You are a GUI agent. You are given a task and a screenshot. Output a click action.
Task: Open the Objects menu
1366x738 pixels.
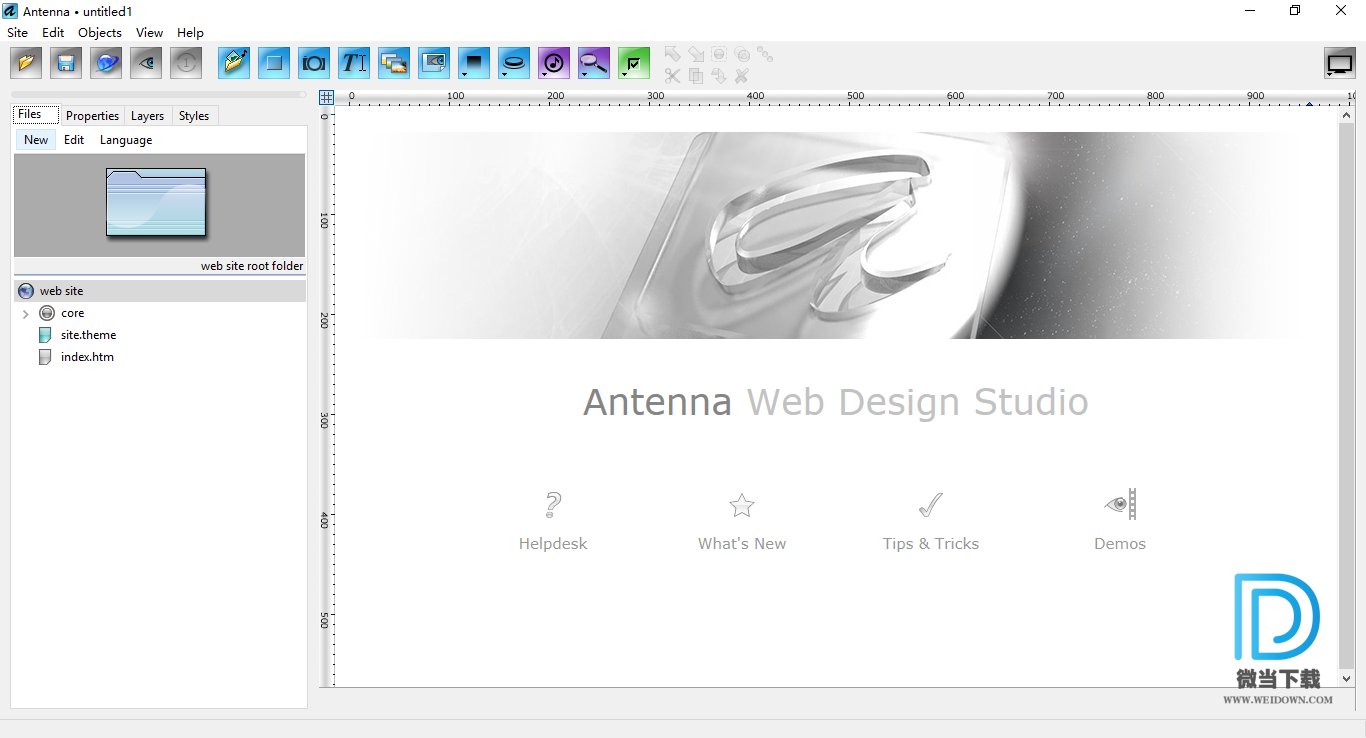pos(100,32)
